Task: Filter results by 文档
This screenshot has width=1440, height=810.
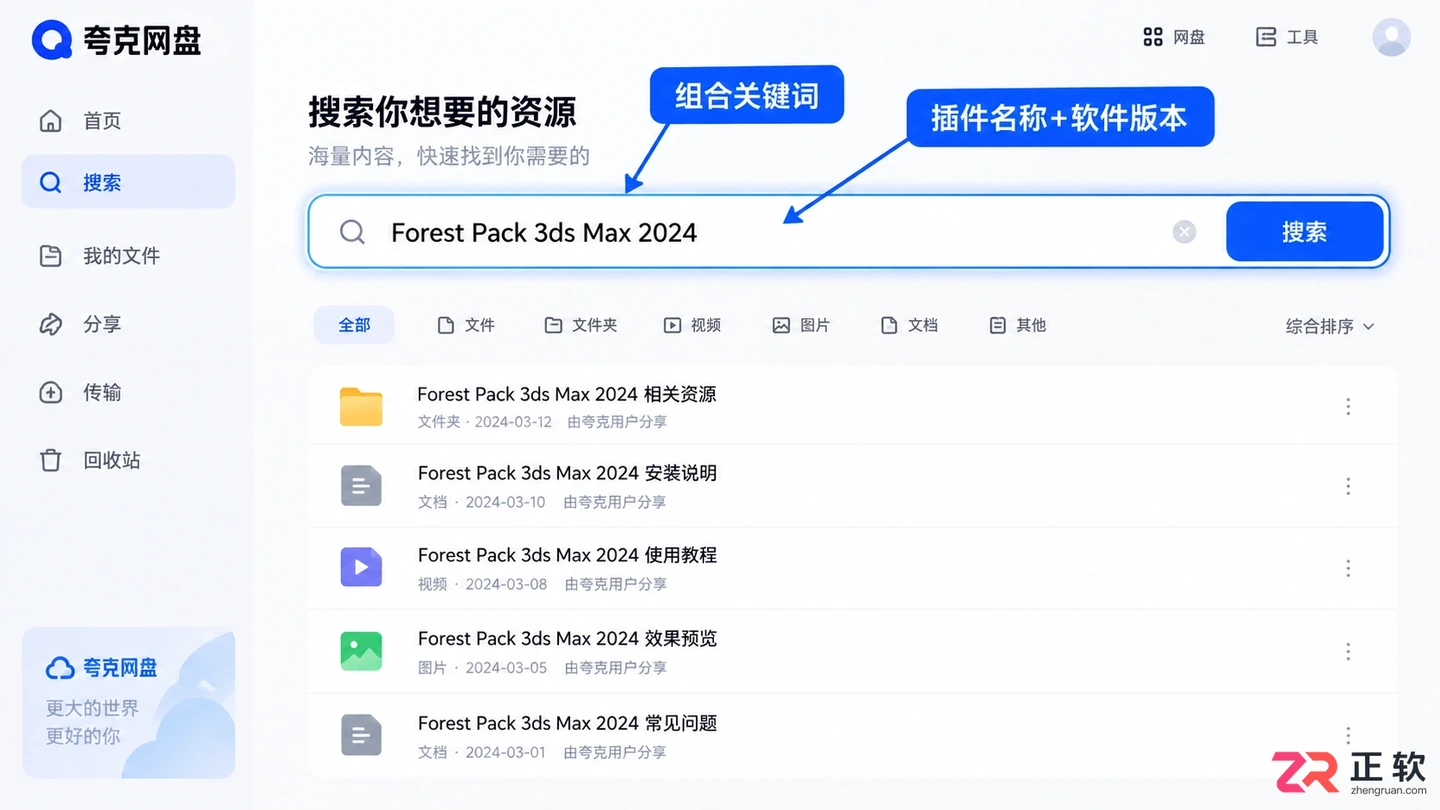Action: [x=909, y=325]
